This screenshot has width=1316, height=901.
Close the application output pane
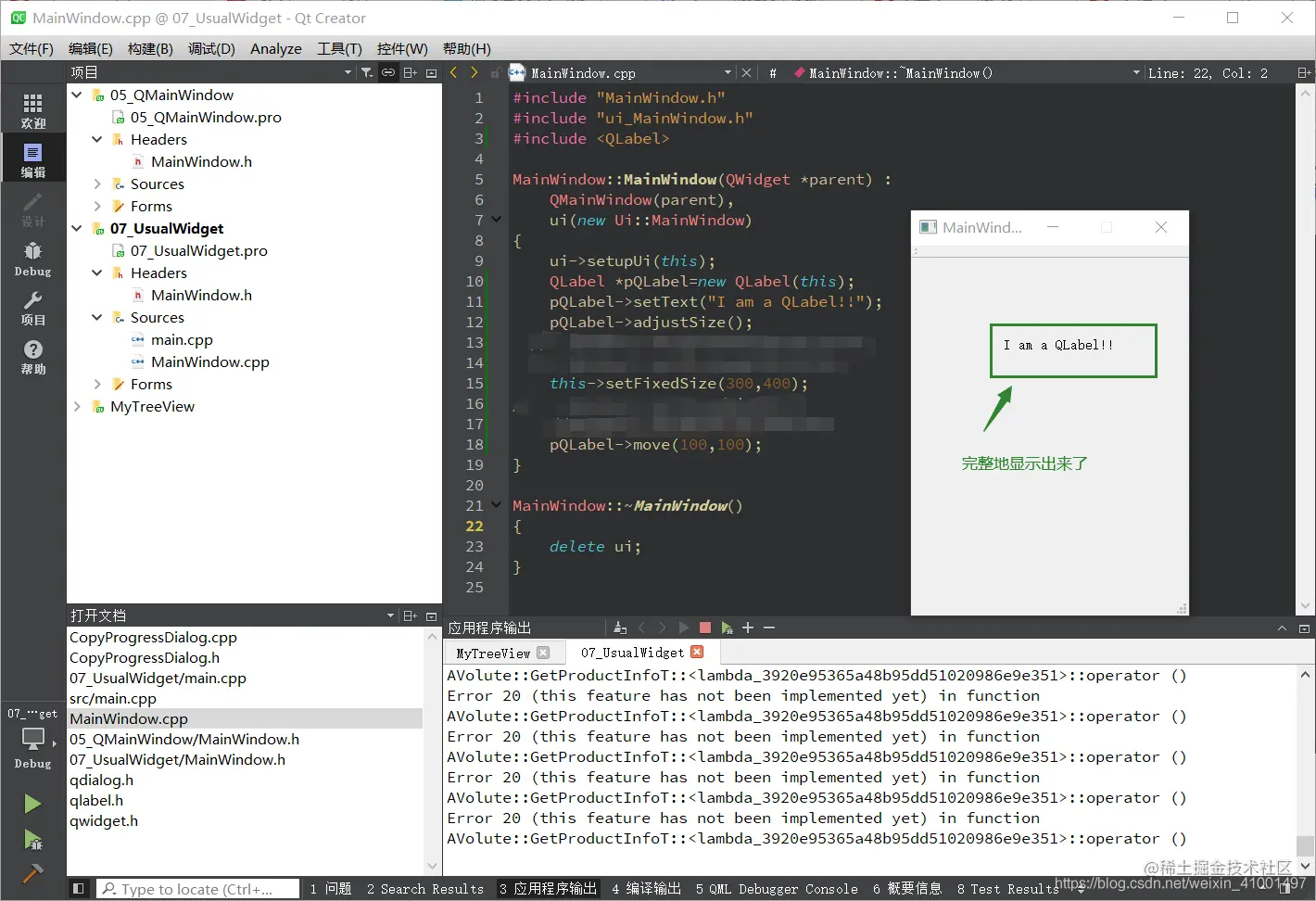(1304, 628)
